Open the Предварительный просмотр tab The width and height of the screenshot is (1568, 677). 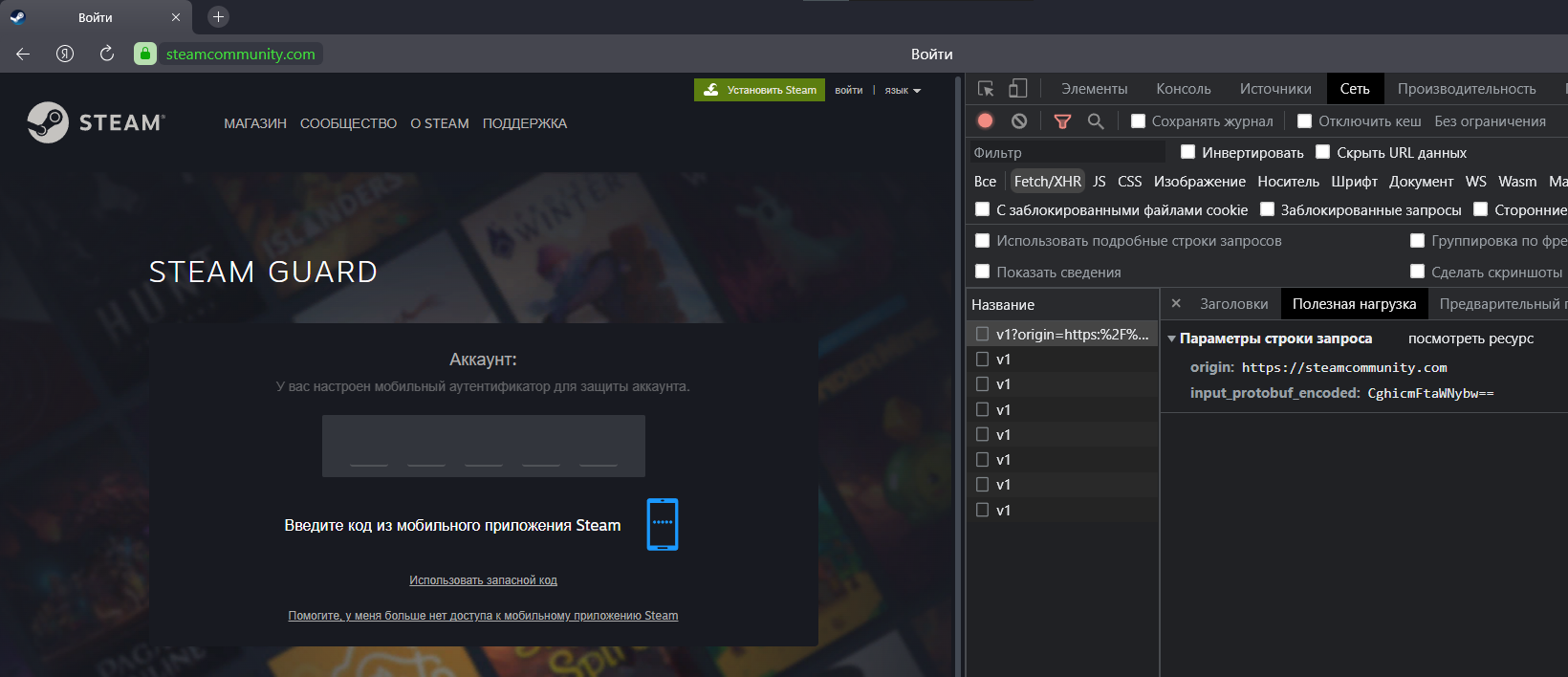(1498, 304)
